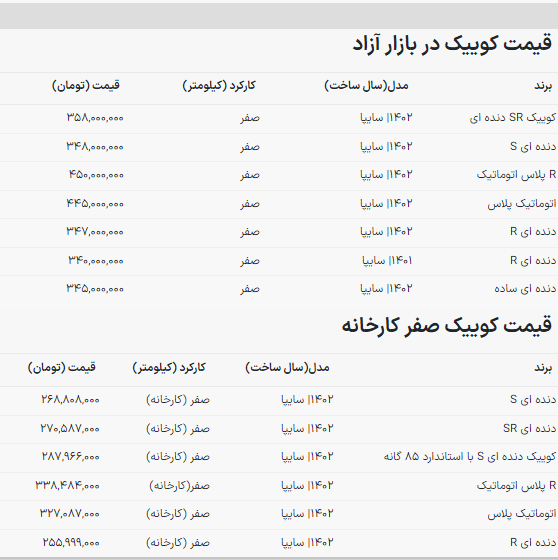This screenshot has height=559, width=558.
Task: Click 'صفر' in the ۳۴۰,۰۰۰,۰۰۰ row
Action: coord(250,261)
